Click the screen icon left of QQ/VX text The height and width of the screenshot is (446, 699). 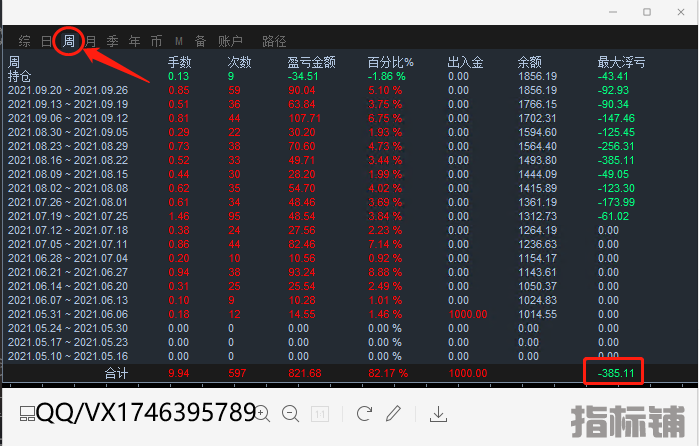(27, 413)
